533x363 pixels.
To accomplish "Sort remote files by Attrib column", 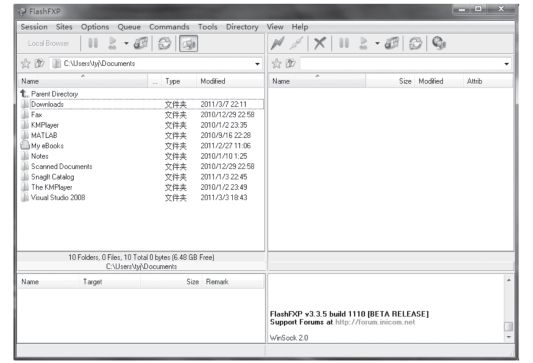I will (487, 81).
